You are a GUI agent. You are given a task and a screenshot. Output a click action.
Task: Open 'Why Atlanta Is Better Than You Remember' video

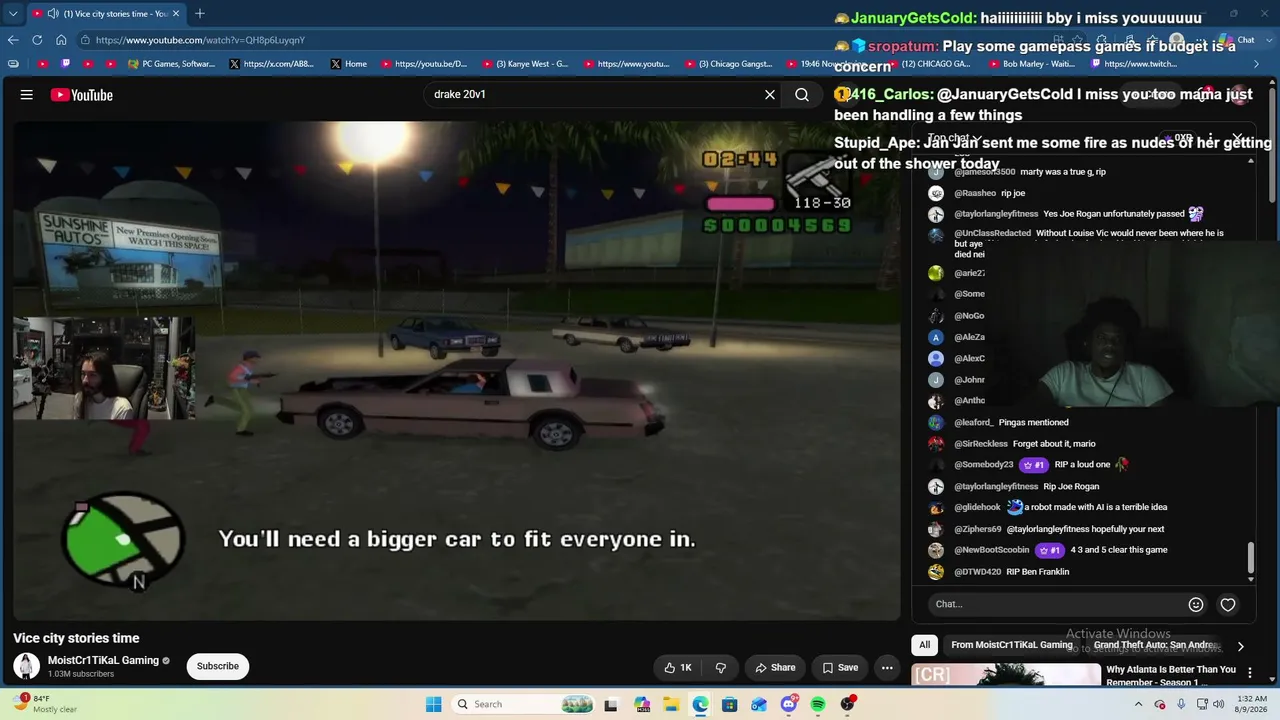[x=1171, y=676]
